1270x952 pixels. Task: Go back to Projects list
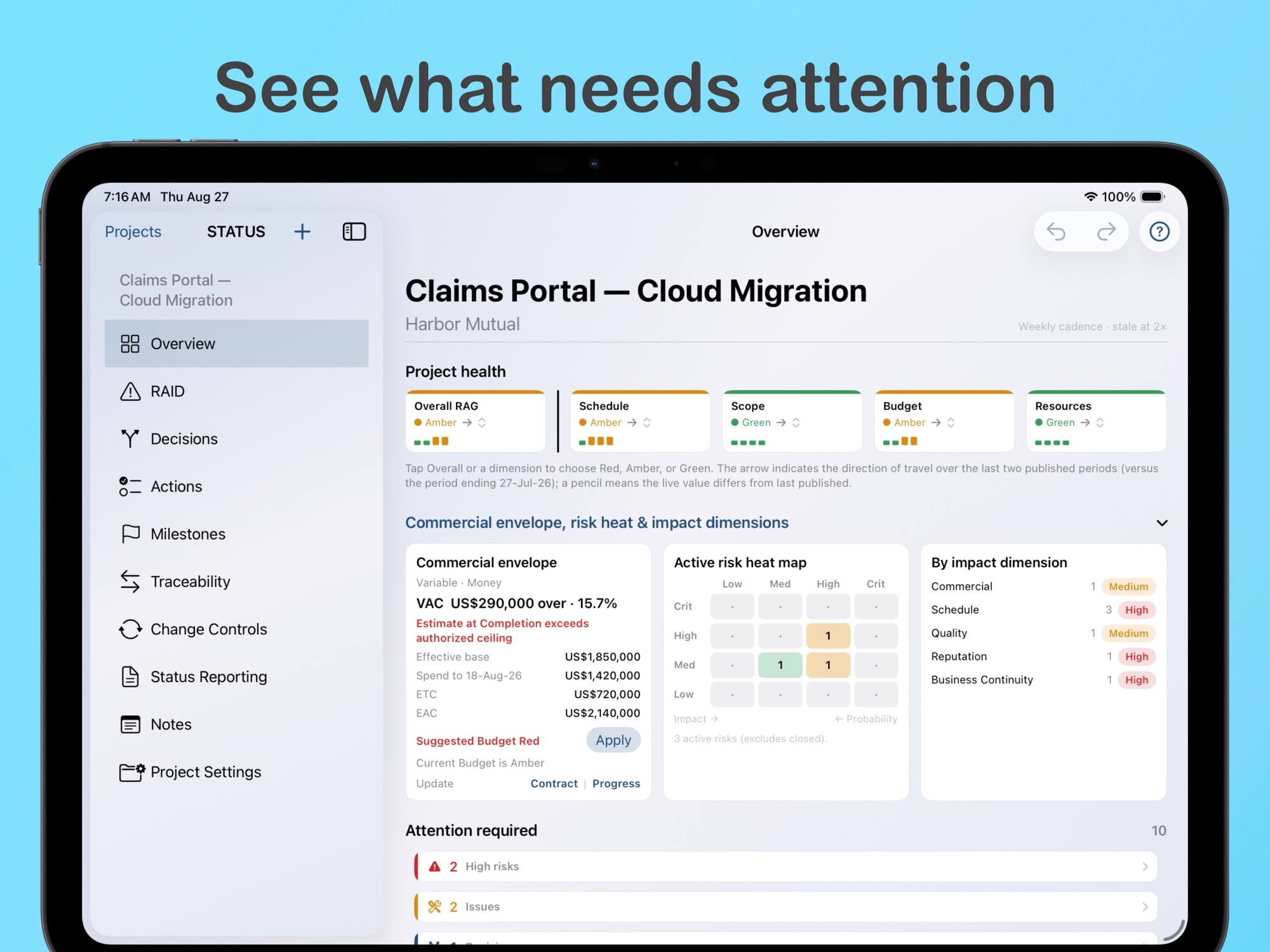(x=133, y=232)
